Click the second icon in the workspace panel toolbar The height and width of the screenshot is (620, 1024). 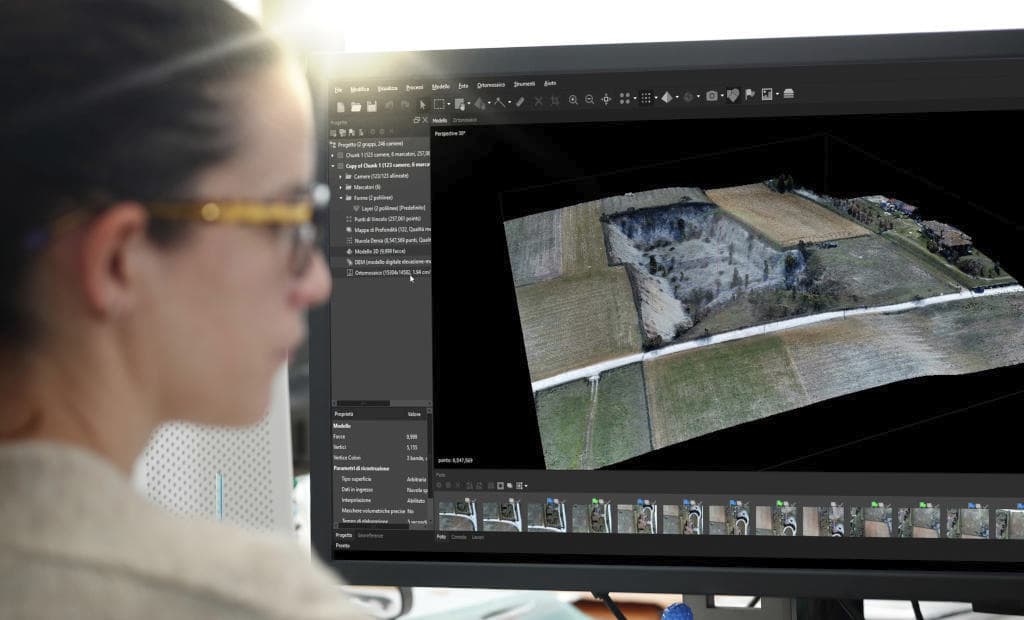coord(343,133)
